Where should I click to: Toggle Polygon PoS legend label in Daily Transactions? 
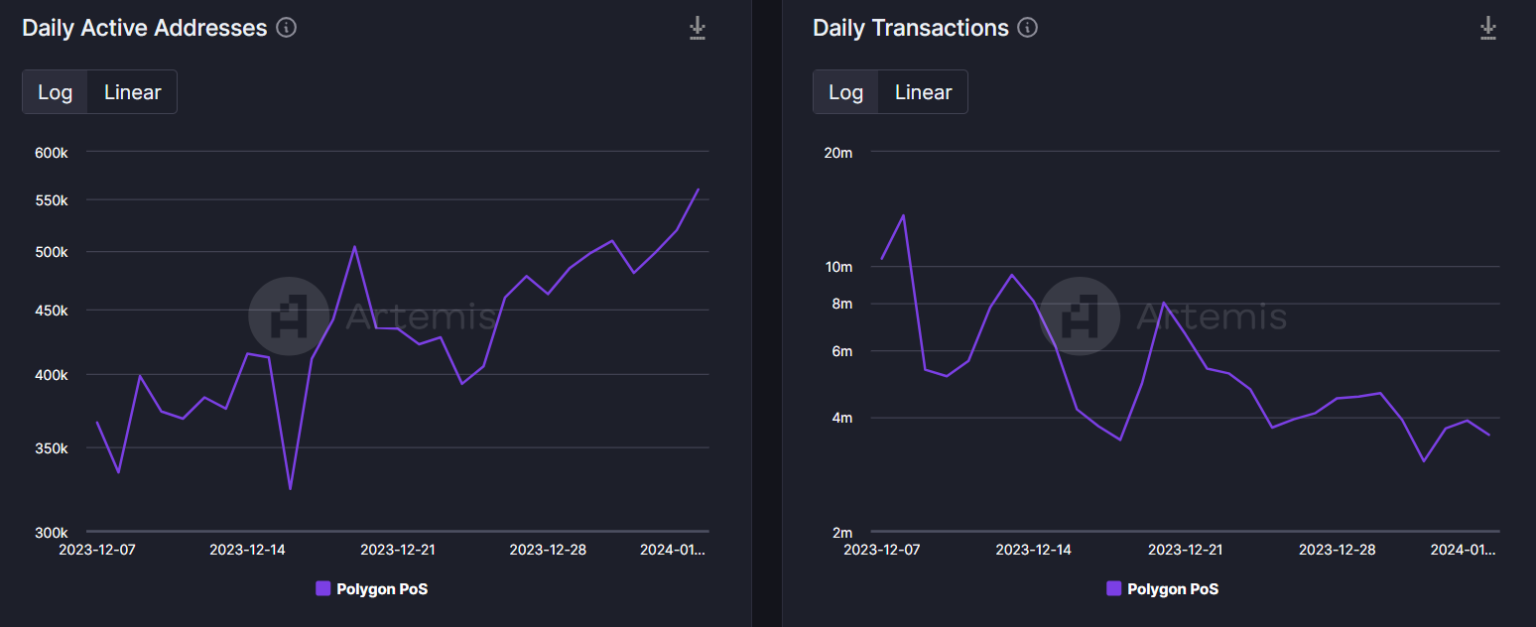(1172, 589)
